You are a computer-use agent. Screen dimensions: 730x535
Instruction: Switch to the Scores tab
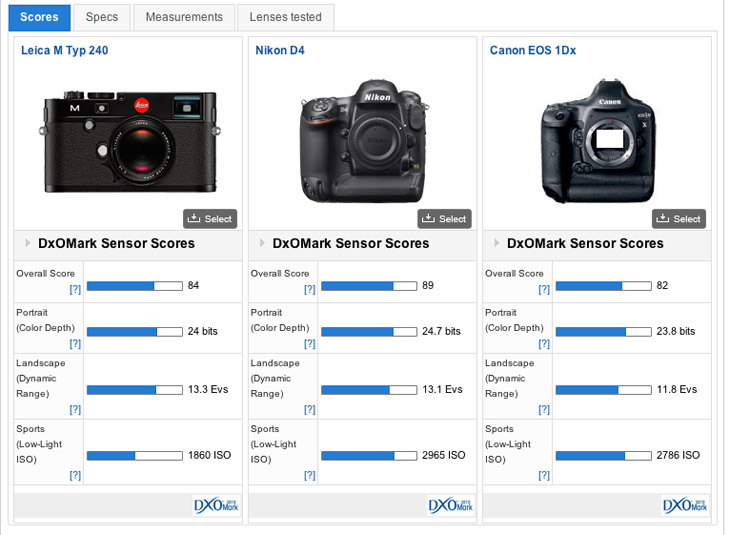[40, 17]
